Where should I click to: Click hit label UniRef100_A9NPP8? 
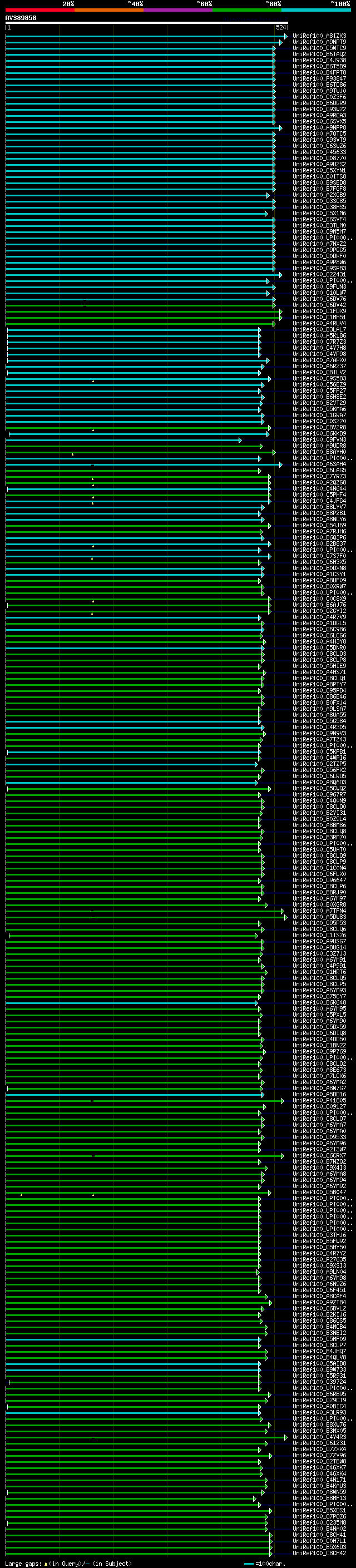pyautogui.click(x=319, y=128)
